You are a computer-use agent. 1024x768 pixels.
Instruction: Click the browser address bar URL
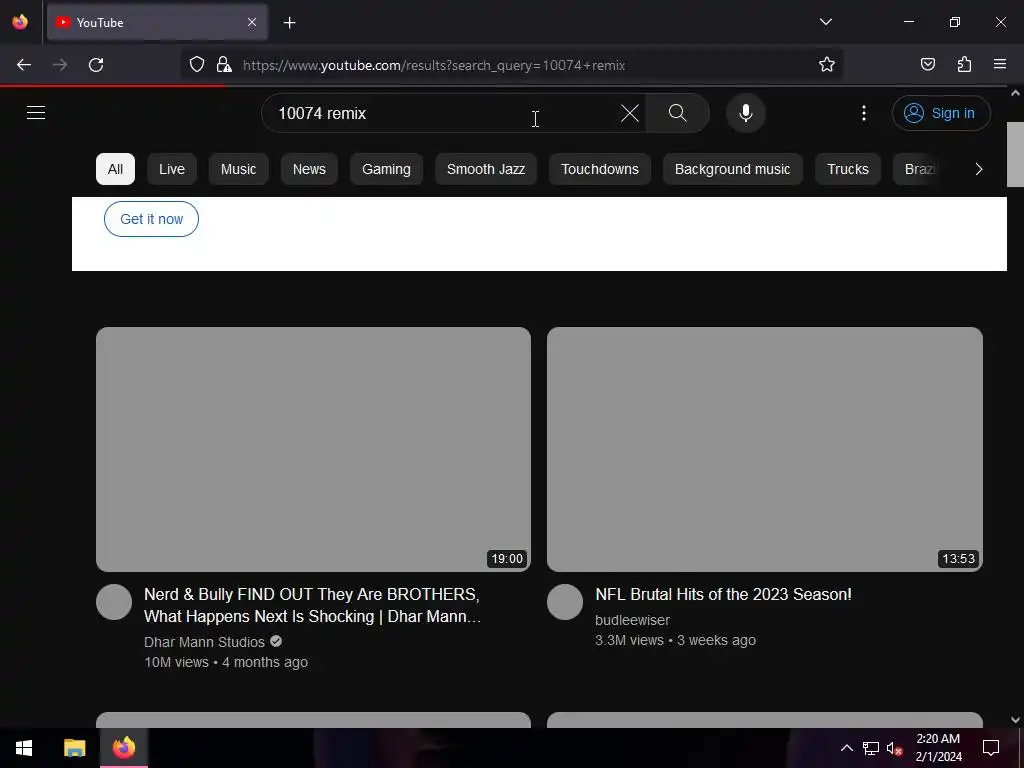pyautogui.click(x=434, y=65)
